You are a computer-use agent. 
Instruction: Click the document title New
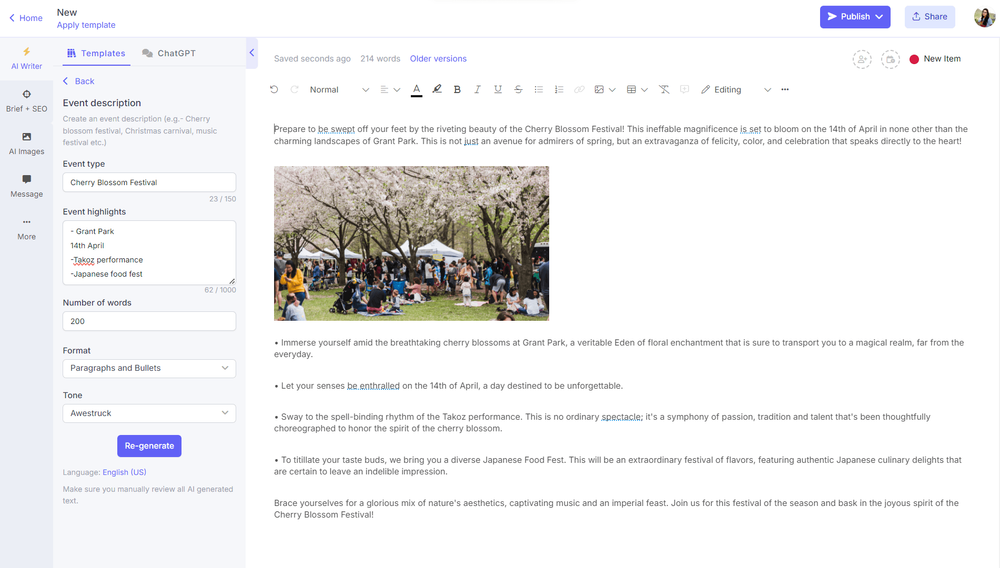coord(67,12)
